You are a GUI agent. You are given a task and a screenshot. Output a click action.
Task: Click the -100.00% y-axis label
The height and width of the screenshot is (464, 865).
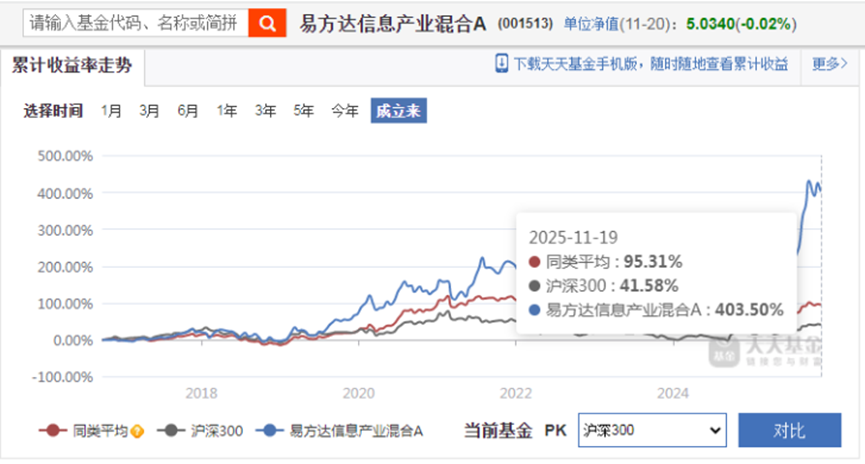coord(62,377)
